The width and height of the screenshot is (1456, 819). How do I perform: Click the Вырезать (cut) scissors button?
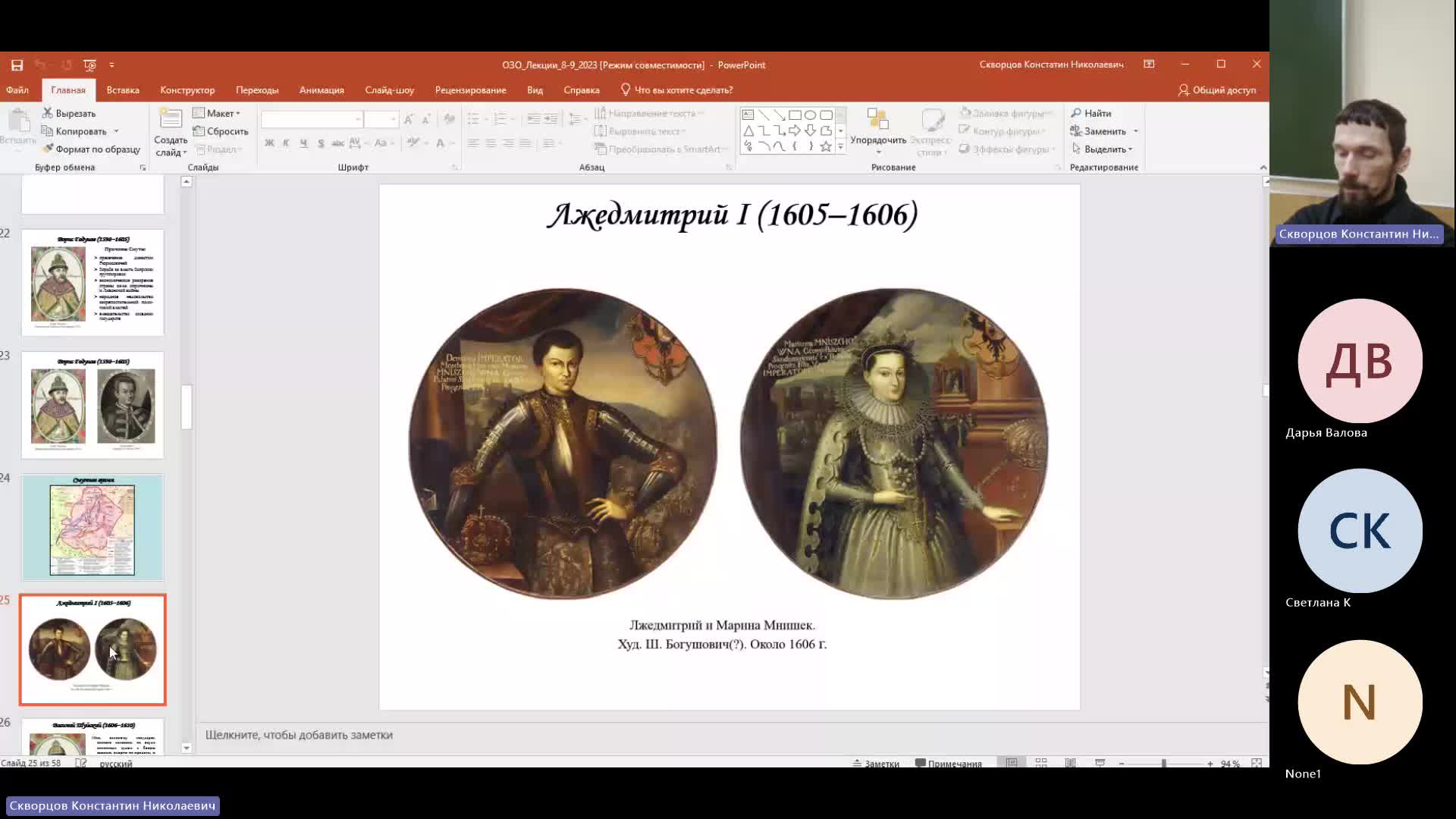(x=69, y=113)
